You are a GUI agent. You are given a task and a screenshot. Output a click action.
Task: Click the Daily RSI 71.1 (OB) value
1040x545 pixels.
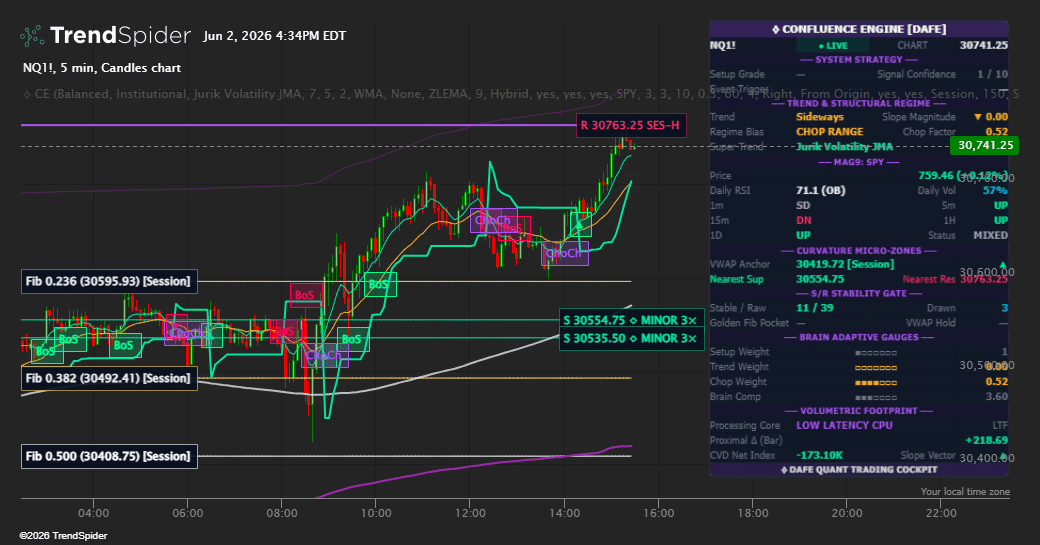tap(820, 191)
